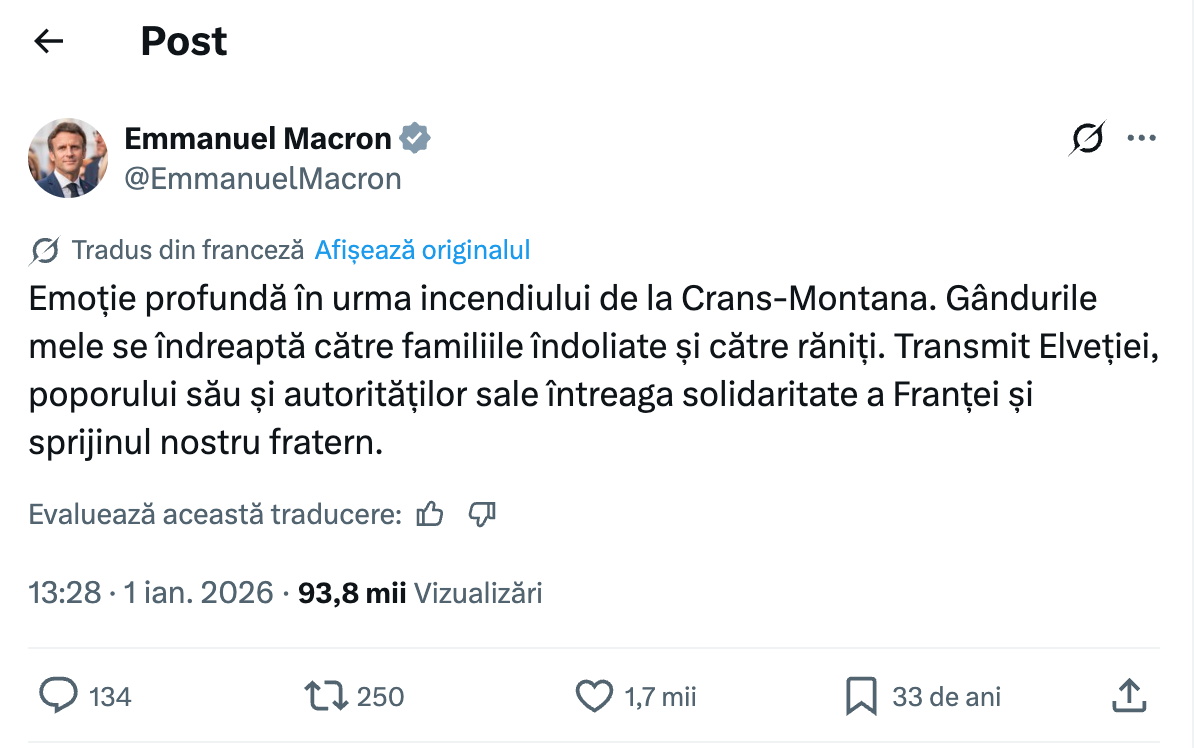Open the repost options

326,695
